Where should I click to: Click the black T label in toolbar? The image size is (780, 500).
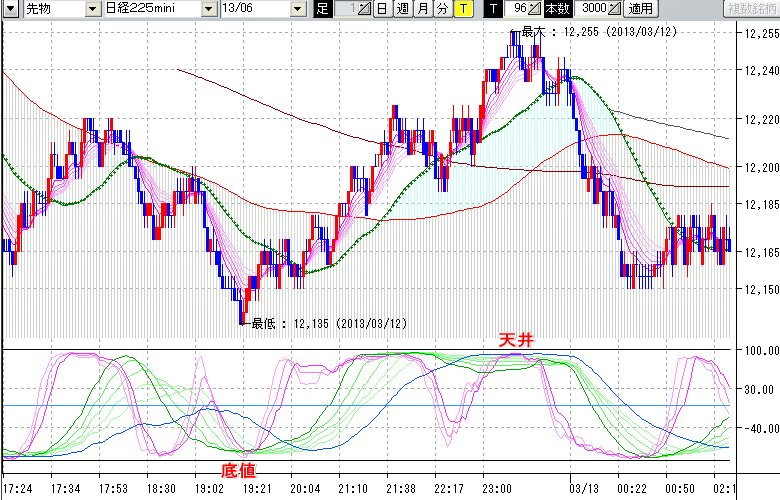tap(492, 9)
